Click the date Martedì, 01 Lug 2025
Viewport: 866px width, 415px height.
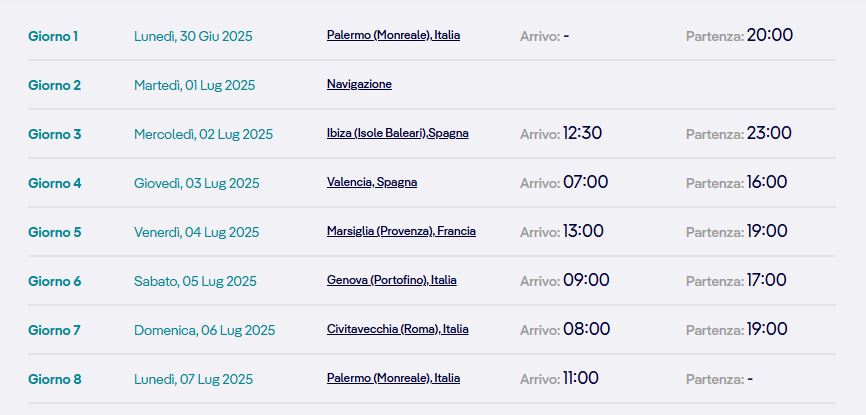[194, 86]
